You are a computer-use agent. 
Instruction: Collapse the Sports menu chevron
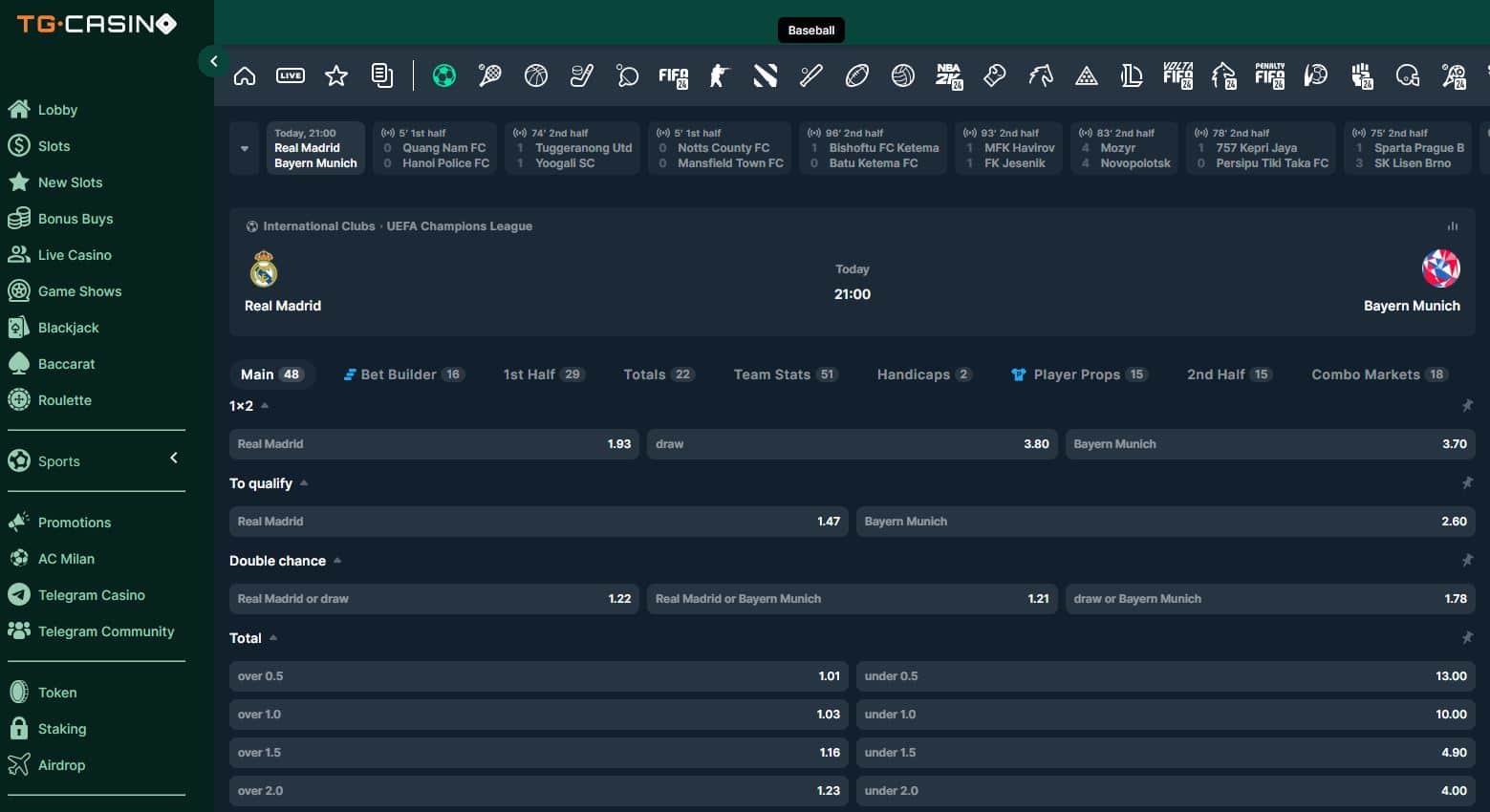point(174,459)
